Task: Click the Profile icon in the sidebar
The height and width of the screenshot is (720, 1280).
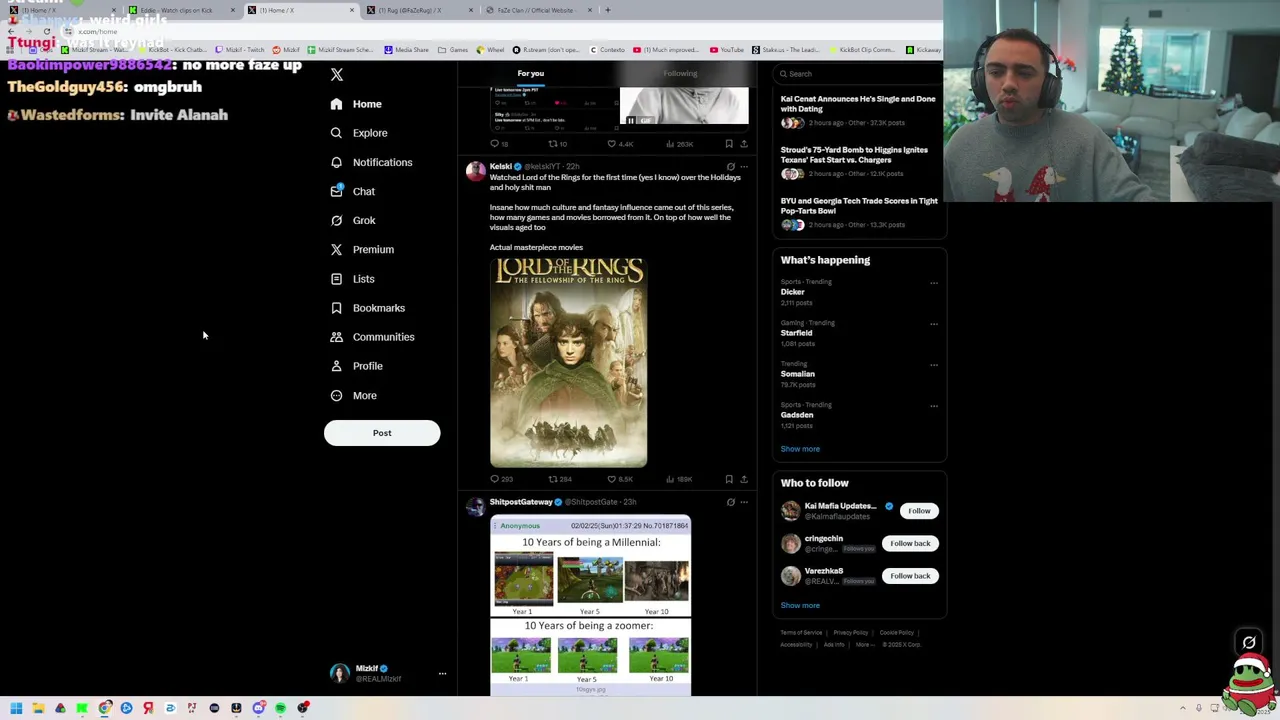Action: (x=336, y=366)
